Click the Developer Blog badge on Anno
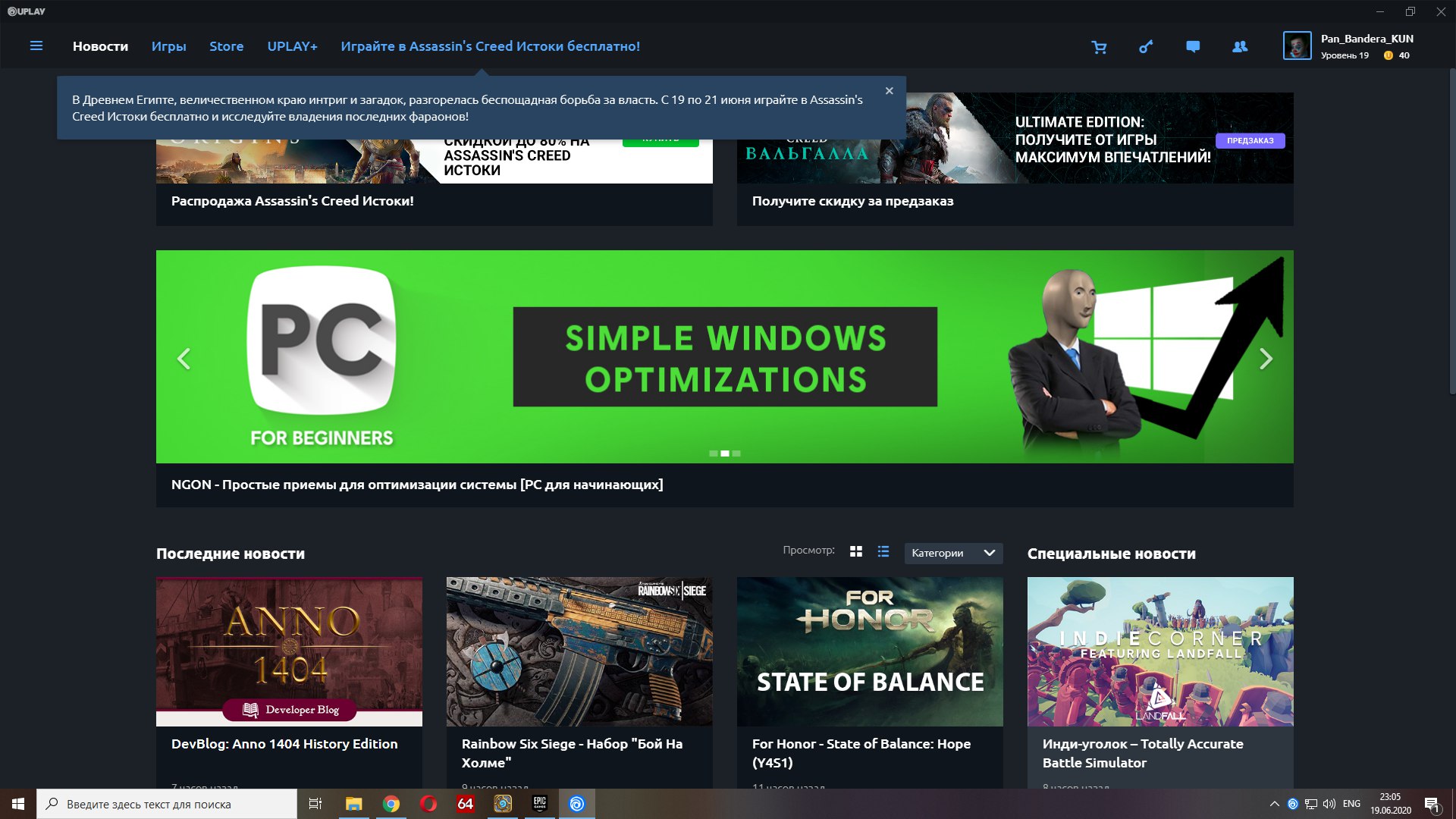Screen dimensions: 1456x819 tap(290, 710)
